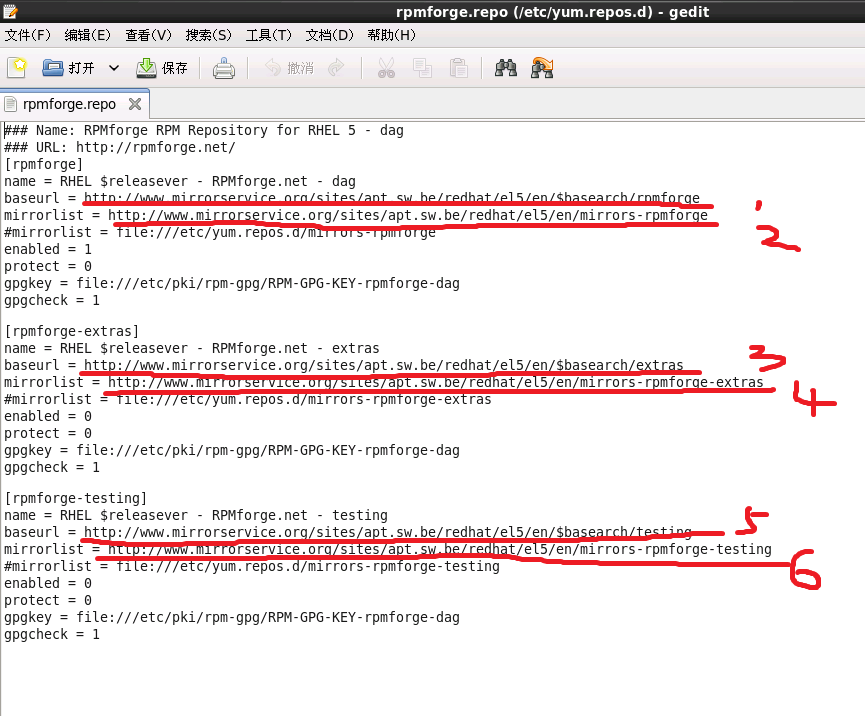
Task: Click the "enabled = 1" line
Action: (x=47, y=249)
